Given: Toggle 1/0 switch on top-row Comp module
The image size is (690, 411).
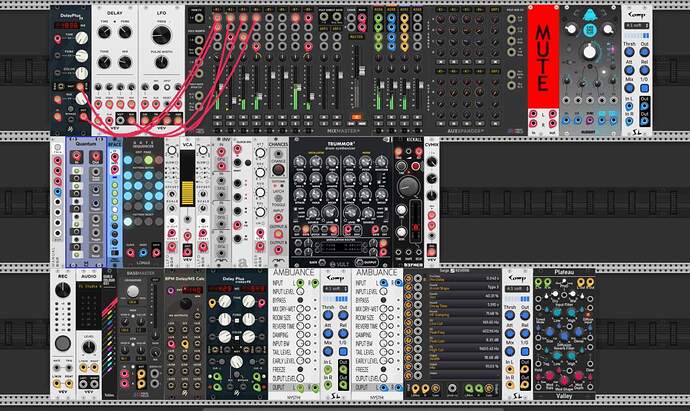Looking at the screenshot, I should point(645,88).
